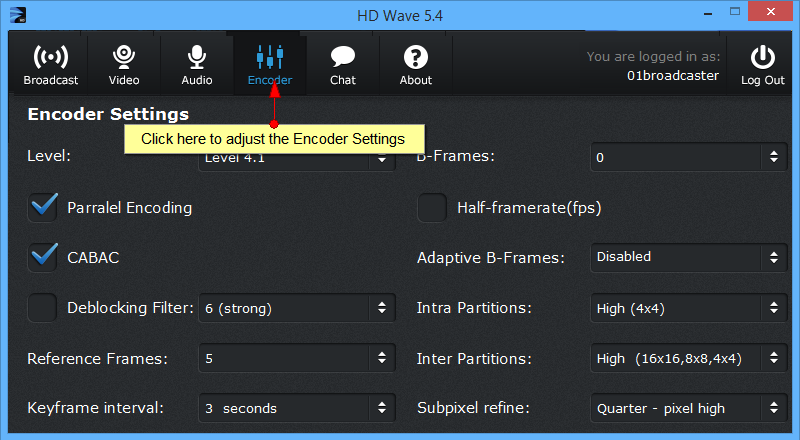Click HD Wave app logo icon

(x=18, y=15)
